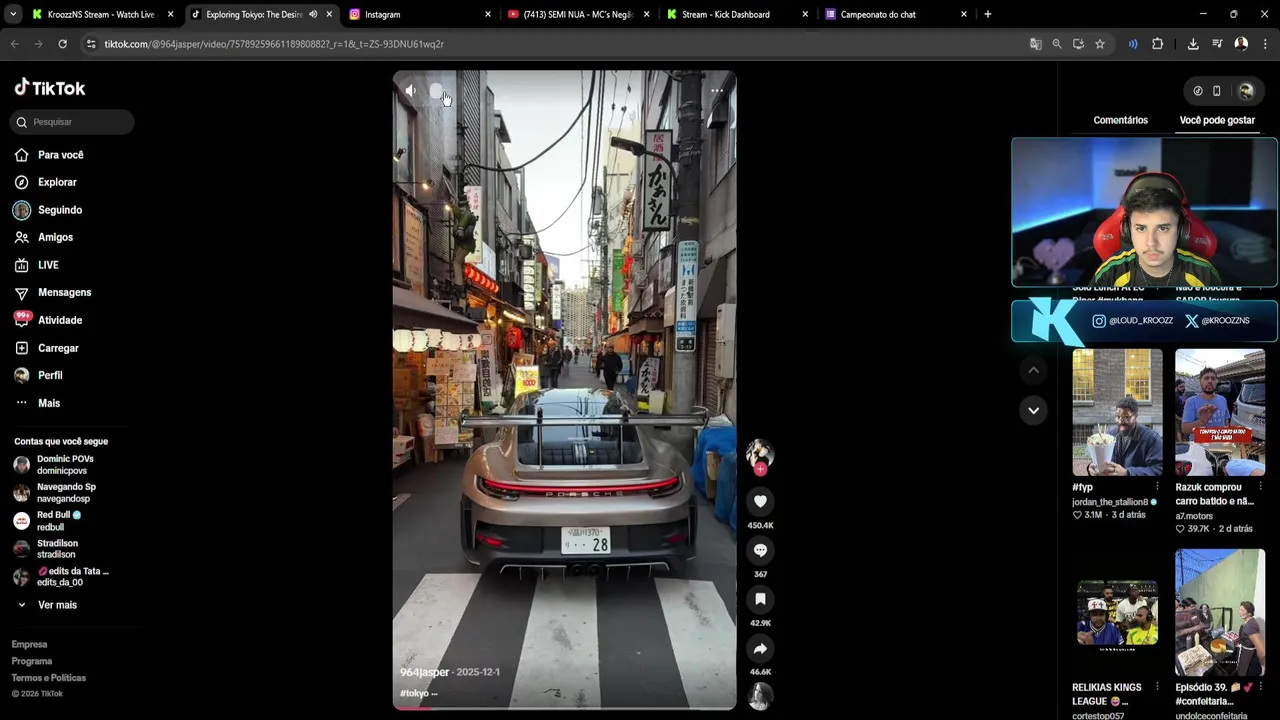Open the 964jasper creator name on the video
1280x720 pixels.
click(425, 672)
